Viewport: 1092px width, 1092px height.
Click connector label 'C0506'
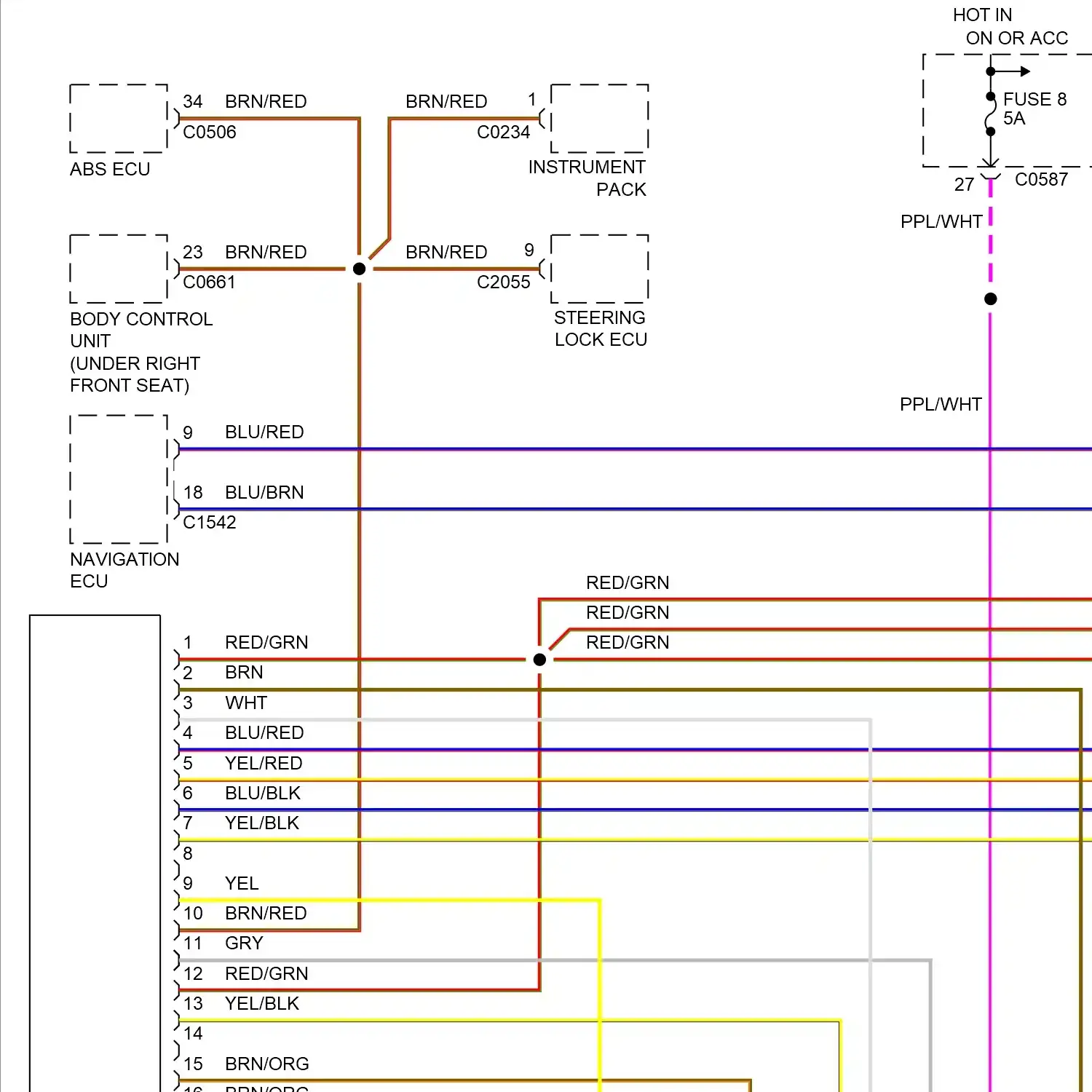210,132
